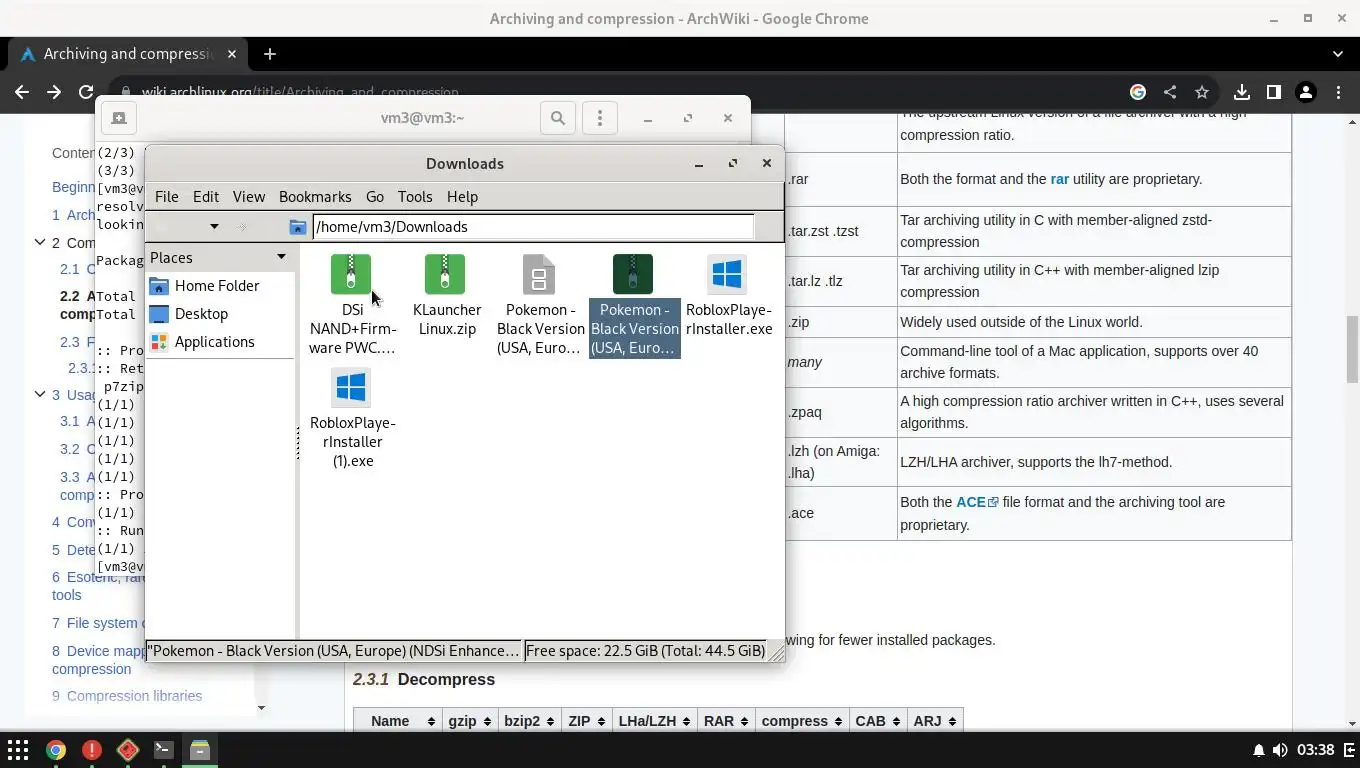Select RobloxPlayerInstaller (1).exe file
Image resolution: width=1360 pixels, height=768 pixels.
[x=352, y=418]
